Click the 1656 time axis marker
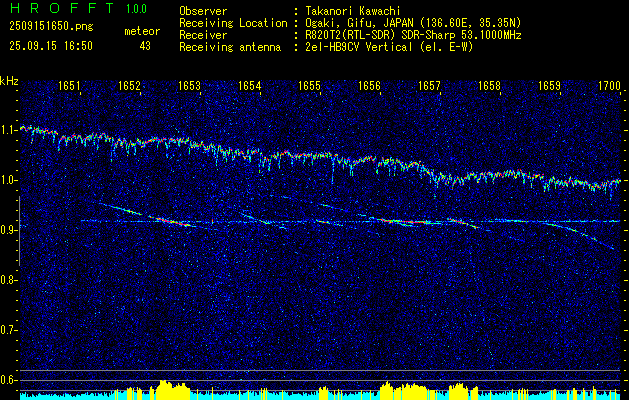The height and width of the screenshot is (400, 629). 369,85
